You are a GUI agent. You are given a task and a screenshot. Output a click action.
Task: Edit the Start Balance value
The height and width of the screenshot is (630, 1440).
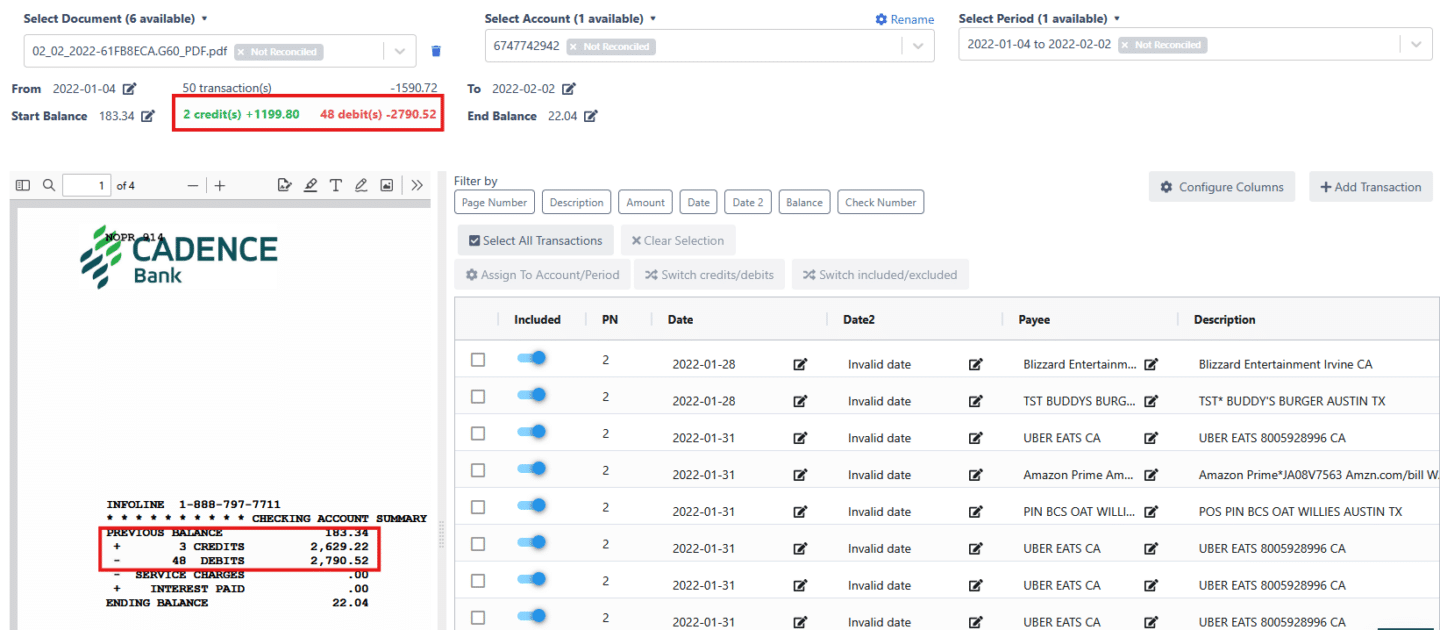point(148,116)
